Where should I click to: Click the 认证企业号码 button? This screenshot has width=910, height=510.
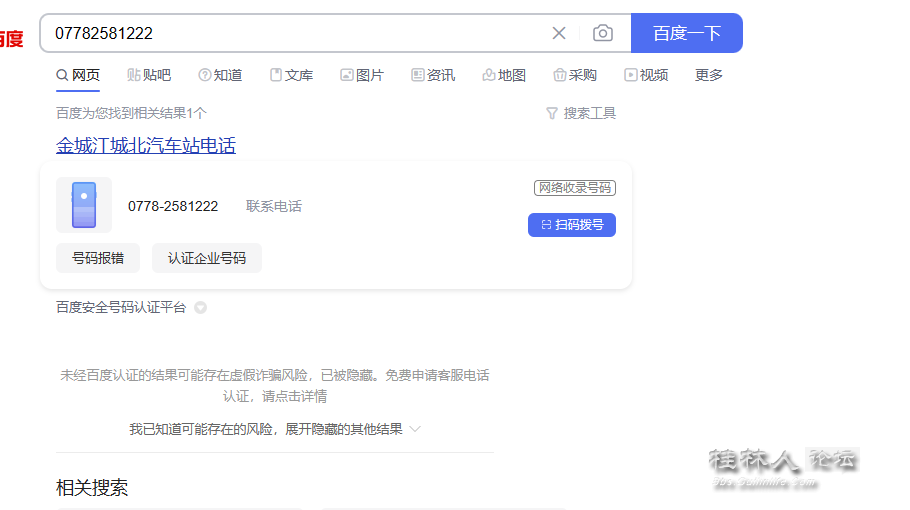point(207,258)
